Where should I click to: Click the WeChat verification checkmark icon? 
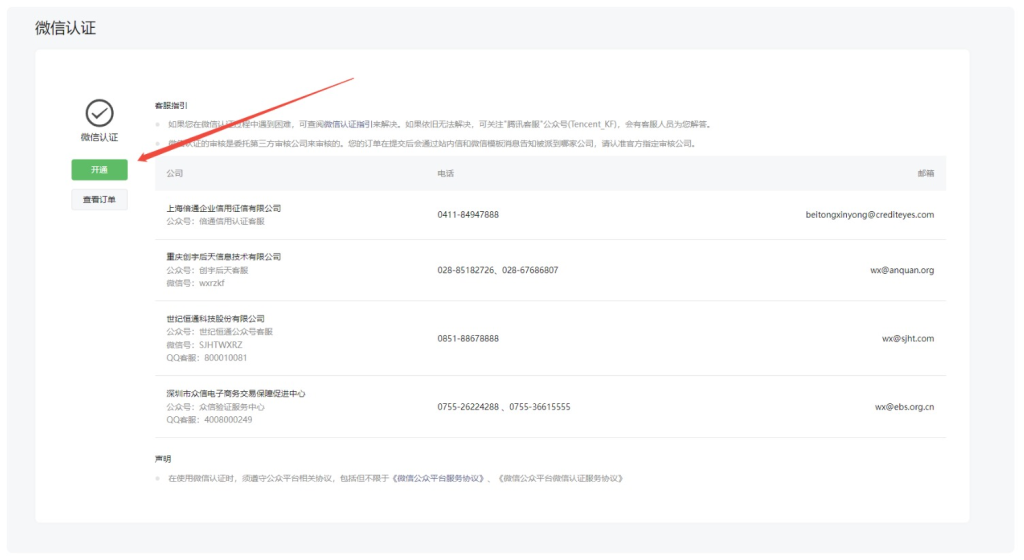coord(99,112)
